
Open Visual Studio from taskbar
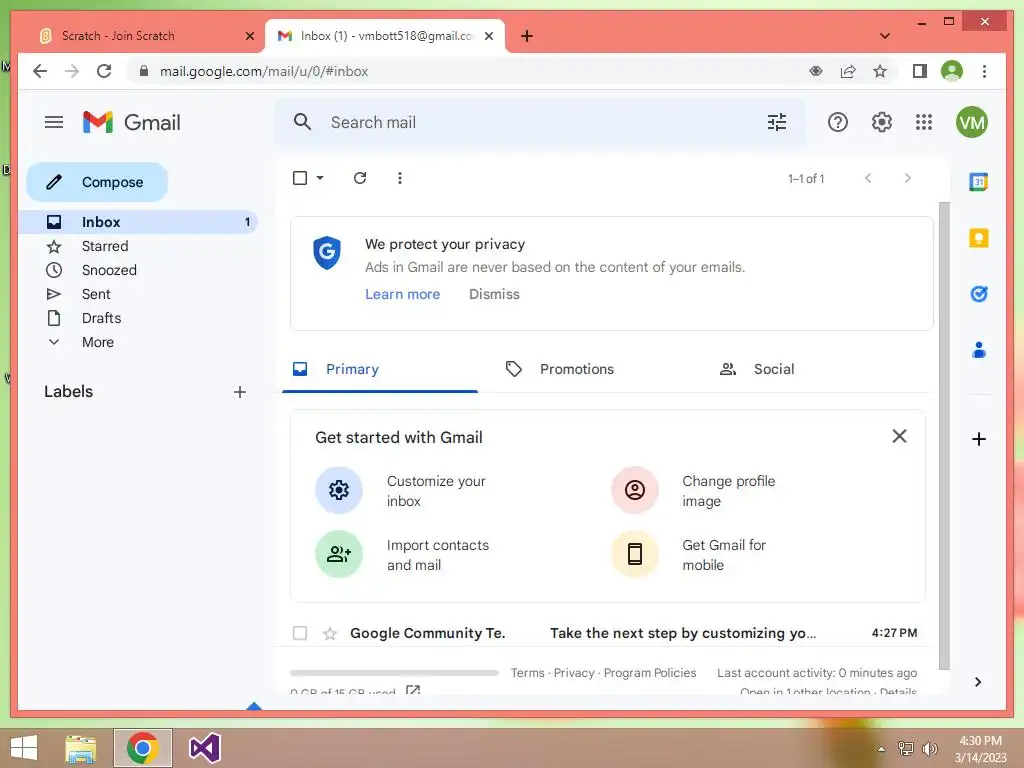pos(204,748)
